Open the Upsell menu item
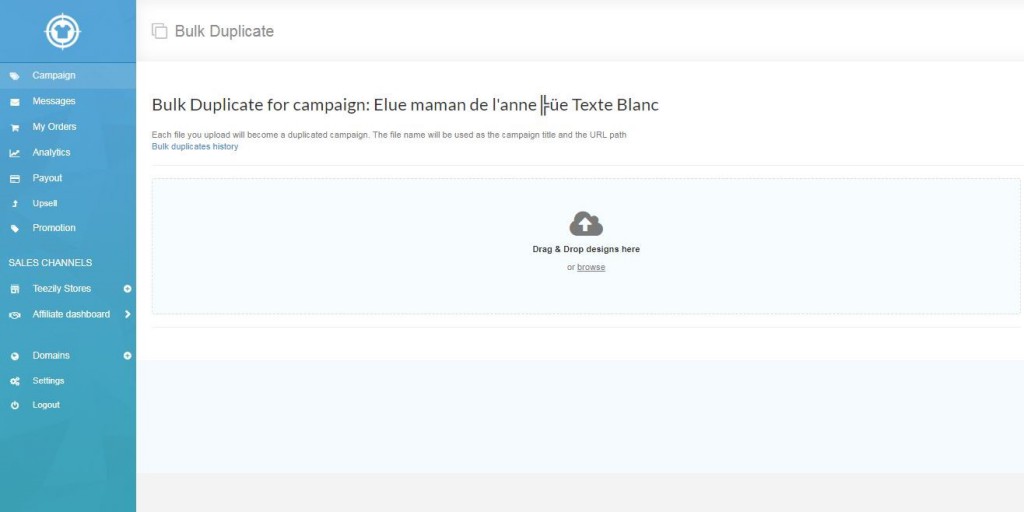The image size is (1024, 512). click(45, 204)
